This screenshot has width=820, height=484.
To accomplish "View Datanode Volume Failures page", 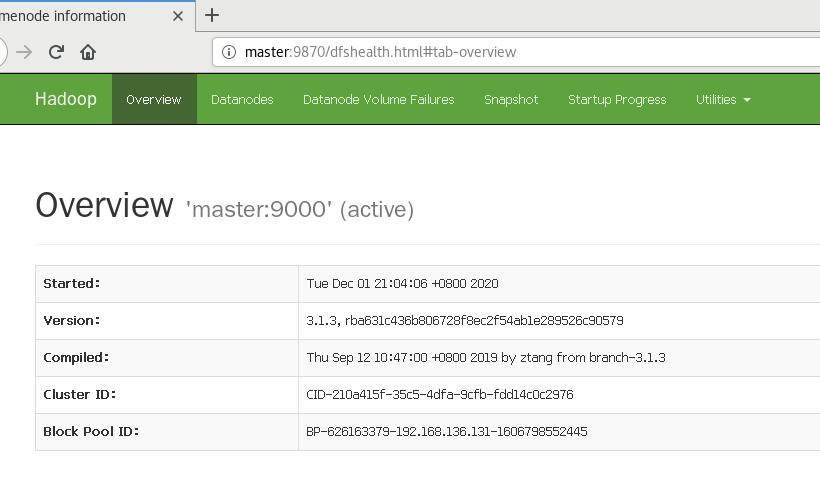I will (x=378, y=100).
